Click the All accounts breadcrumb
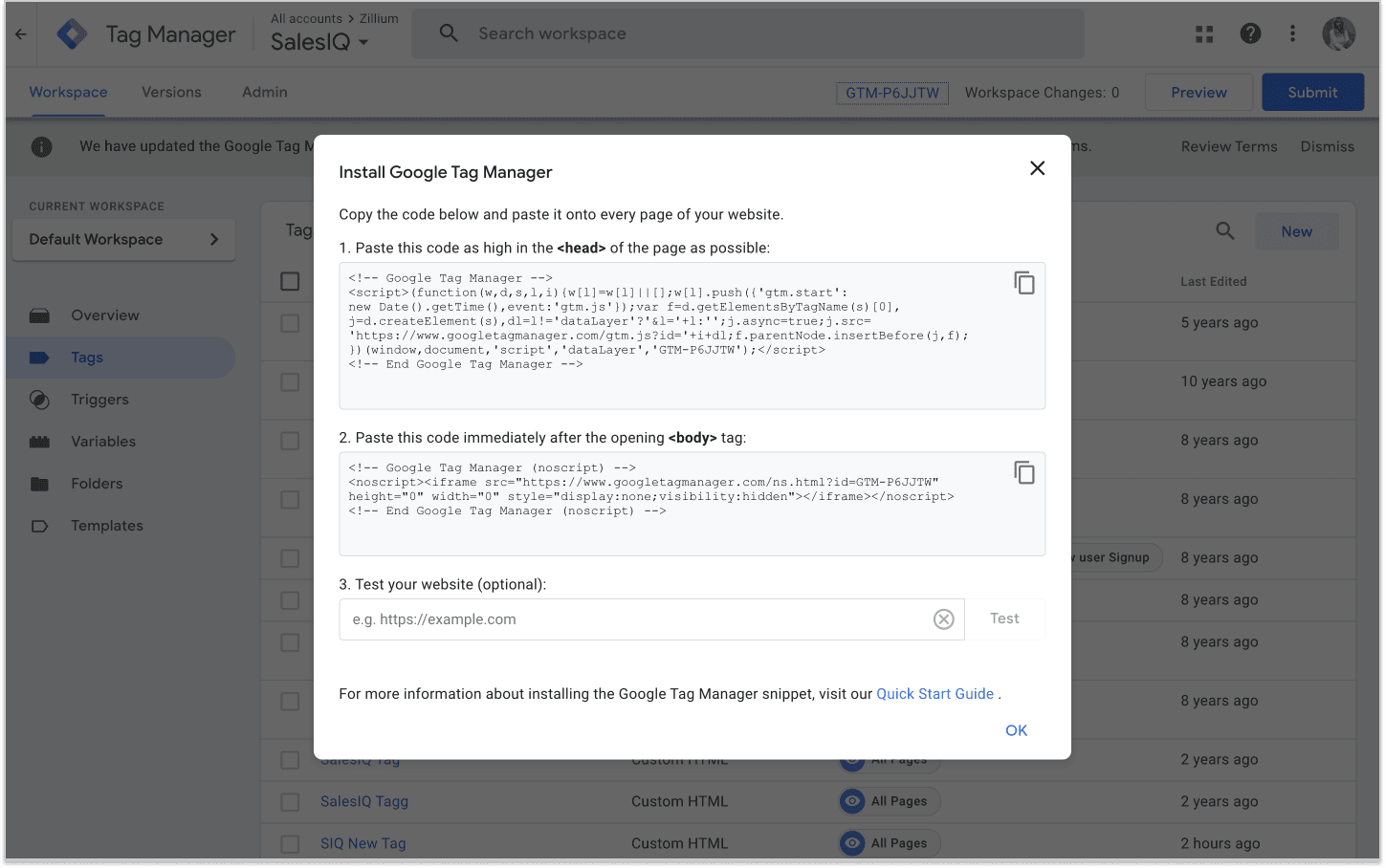This screenshot has width=1385, height=868. tap(306, 18)
